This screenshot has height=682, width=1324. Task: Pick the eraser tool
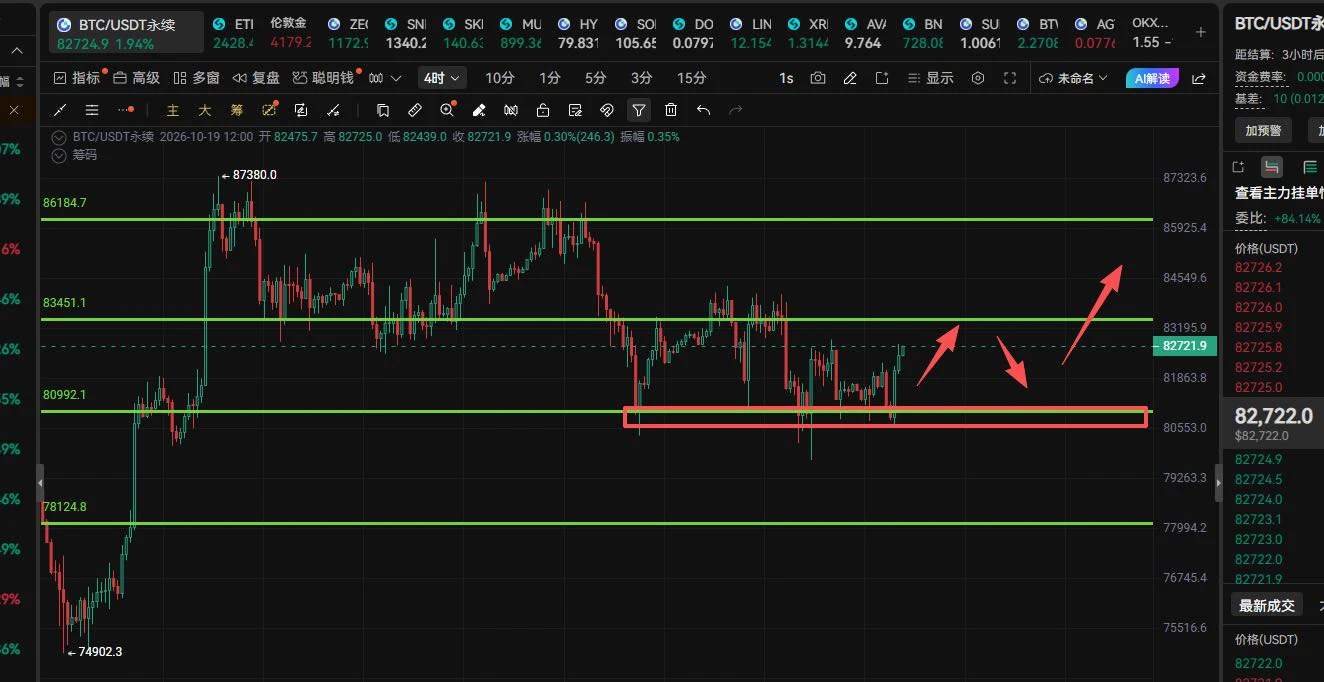pos(479,110)
